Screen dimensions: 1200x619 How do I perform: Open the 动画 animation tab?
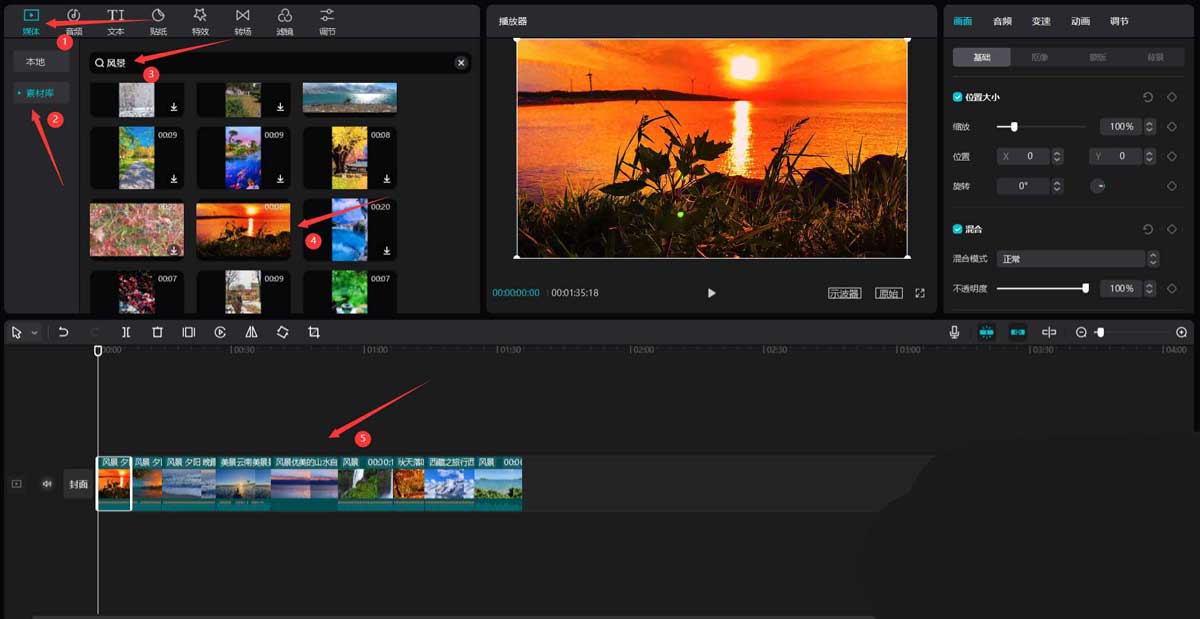tap(1080, 21)
